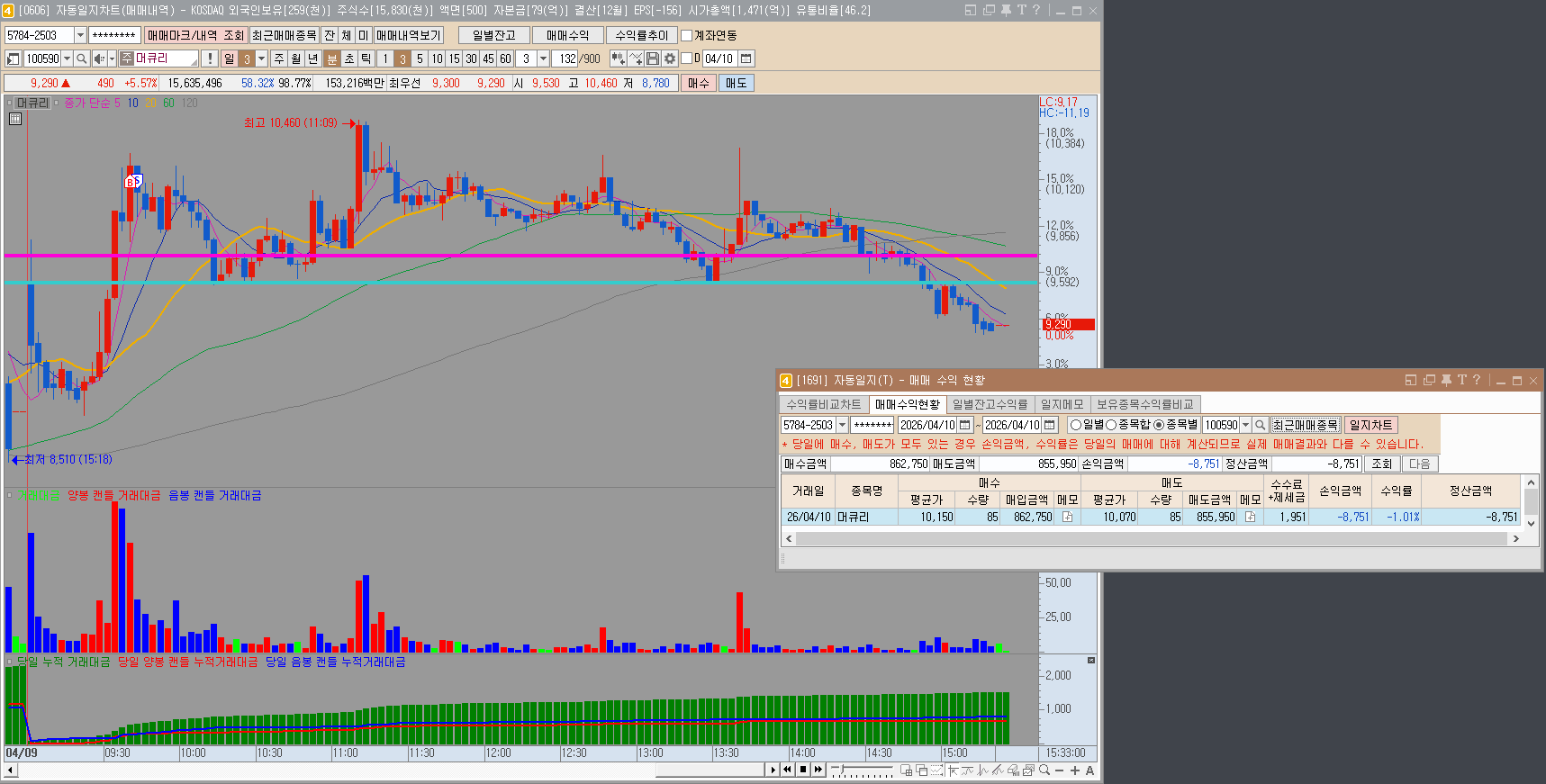
Task: Toggle the D checkbox beside the date field
Action: tap(686, 59)
